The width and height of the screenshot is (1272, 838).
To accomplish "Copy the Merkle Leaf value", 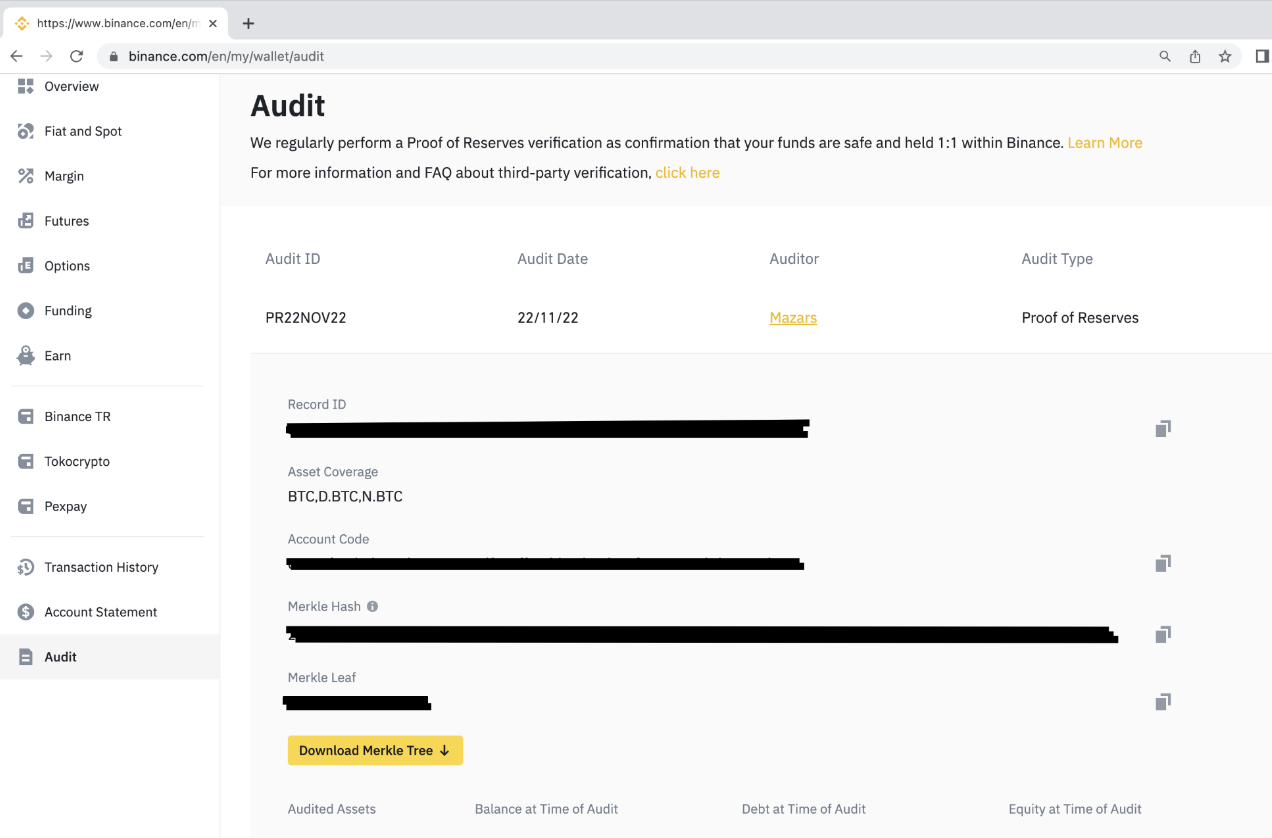I will click(x=1162, y=702).
